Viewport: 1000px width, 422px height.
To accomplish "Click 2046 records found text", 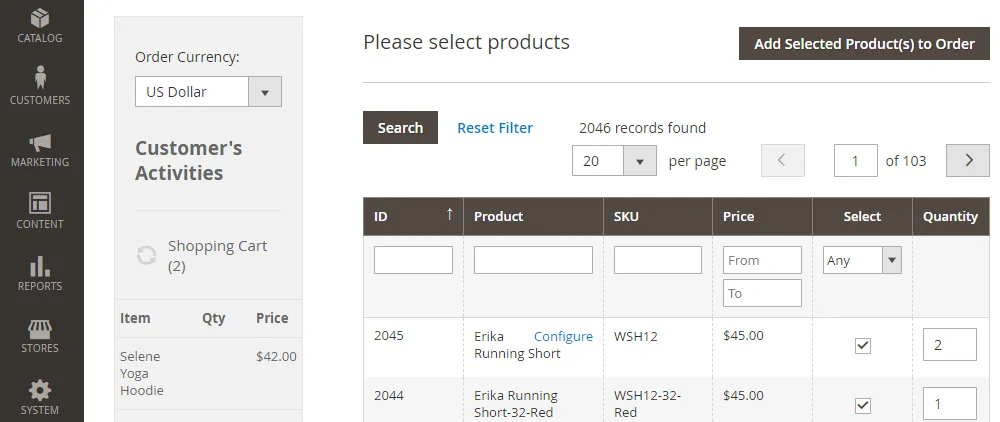I will [642, 127].
